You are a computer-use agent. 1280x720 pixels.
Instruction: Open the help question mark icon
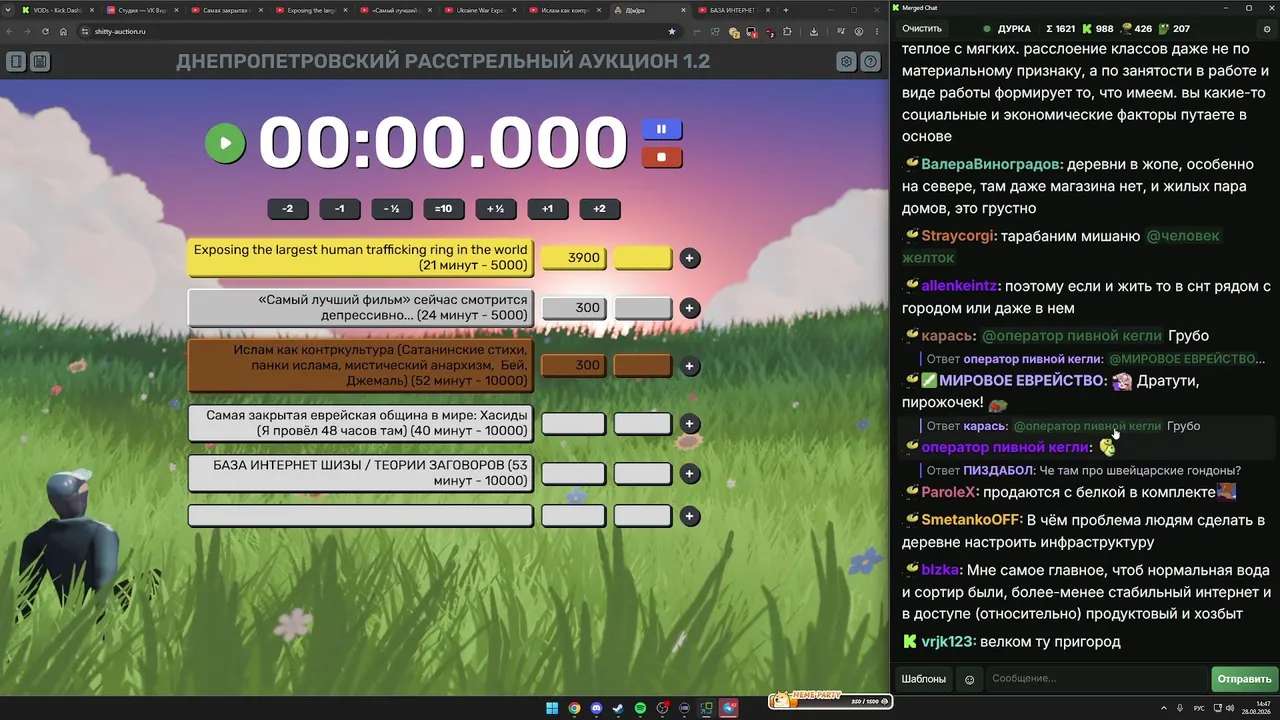click(x=871, y=62)
